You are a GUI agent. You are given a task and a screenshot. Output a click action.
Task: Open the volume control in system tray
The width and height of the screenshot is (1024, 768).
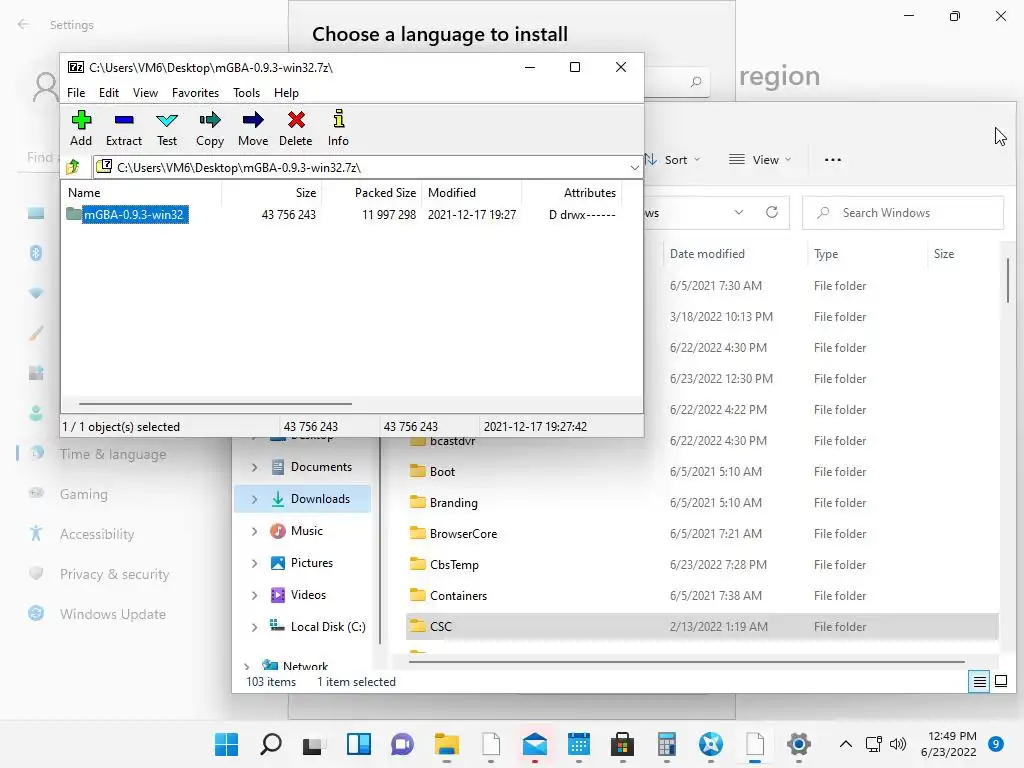[898, 744]
